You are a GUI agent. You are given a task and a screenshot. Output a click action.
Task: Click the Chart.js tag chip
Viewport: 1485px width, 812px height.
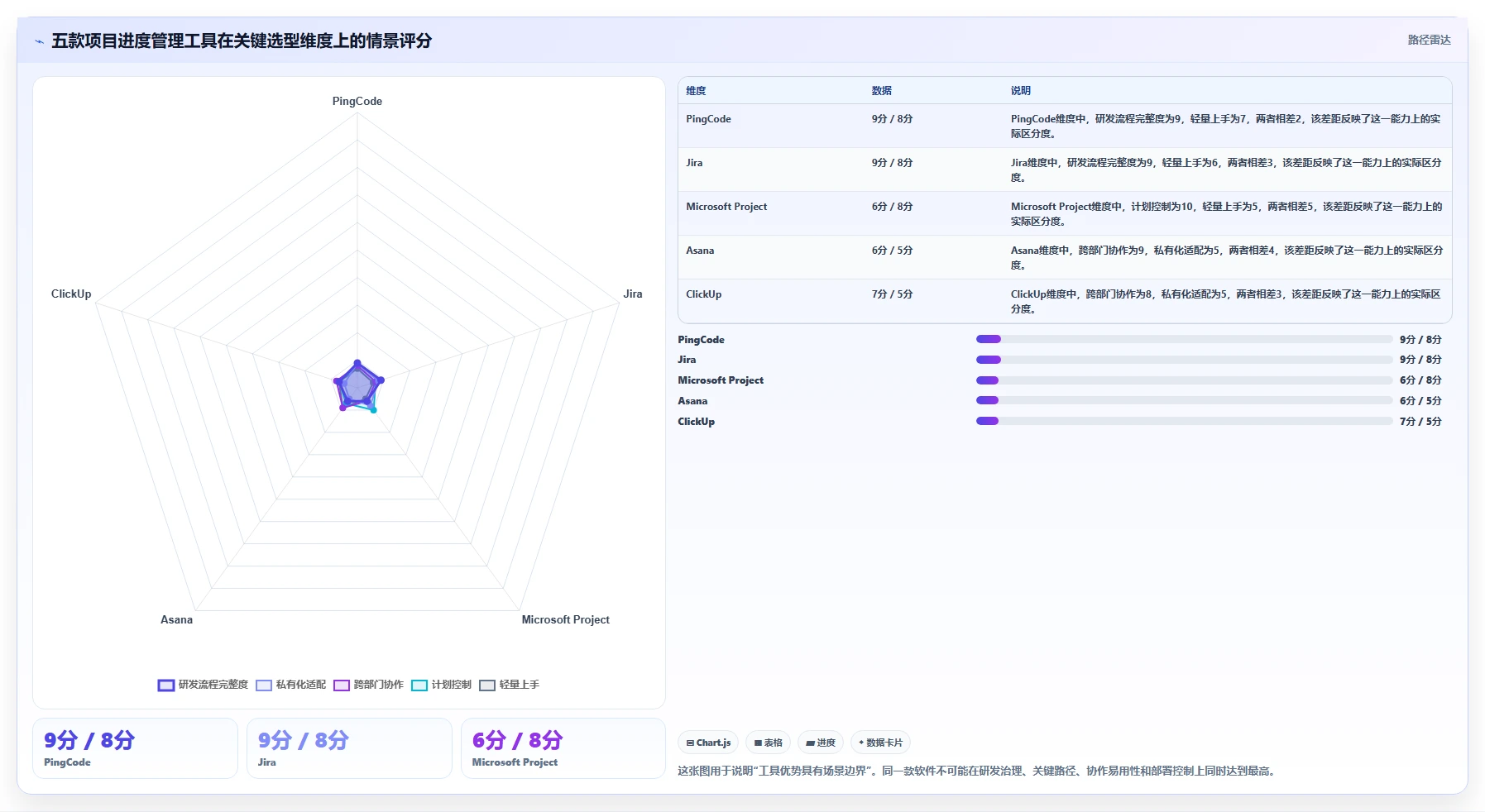[x=708, y=743]
